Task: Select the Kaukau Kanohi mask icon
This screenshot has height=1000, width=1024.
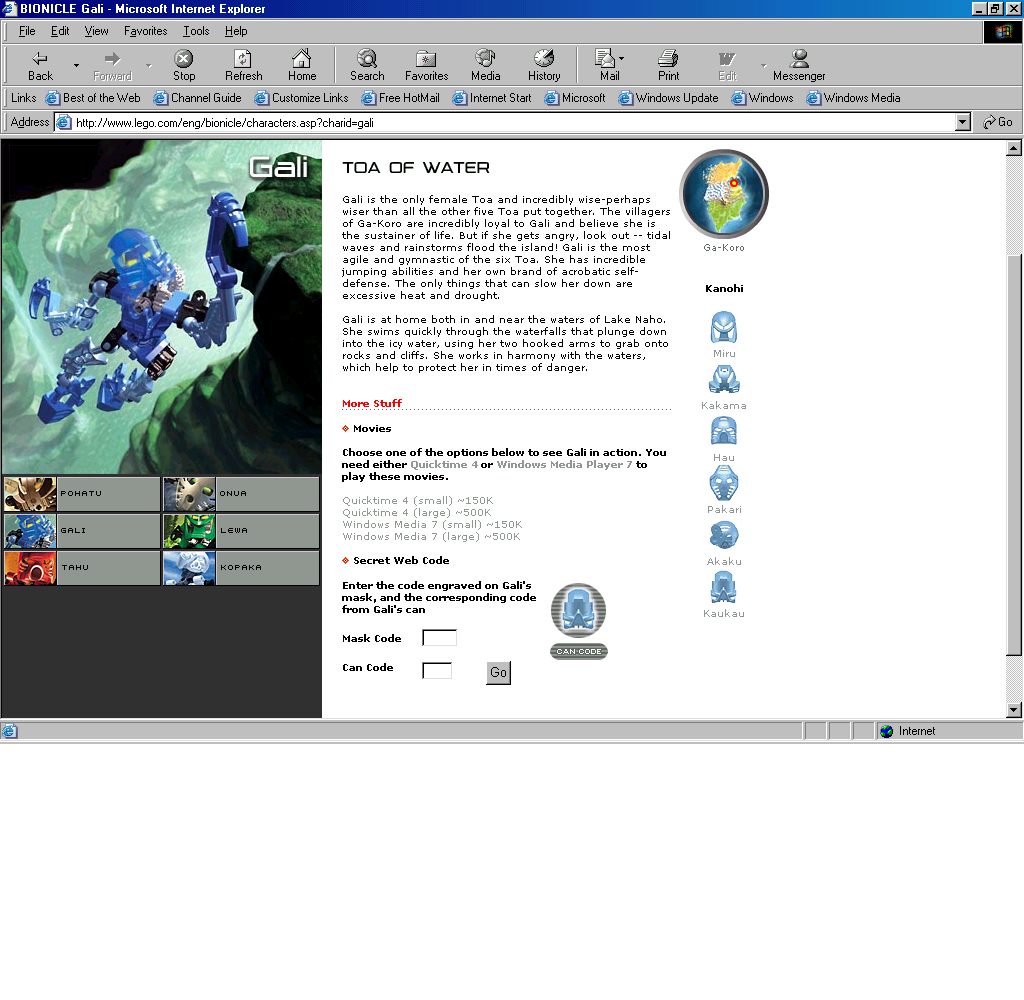Action: (724, 587)
